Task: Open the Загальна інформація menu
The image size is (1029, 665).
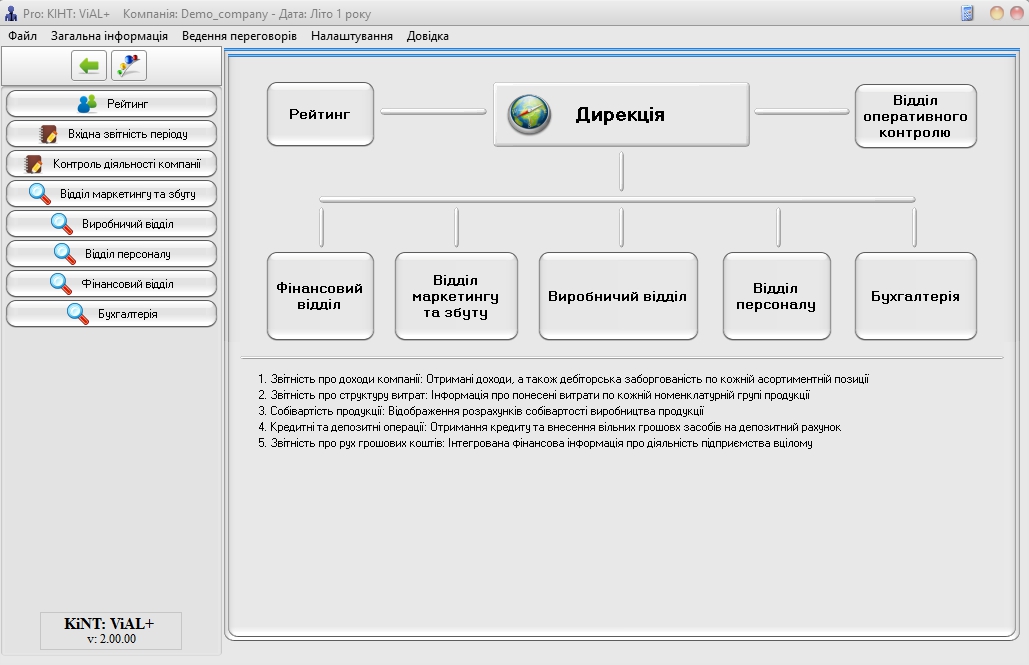Action: click(109, 36)
